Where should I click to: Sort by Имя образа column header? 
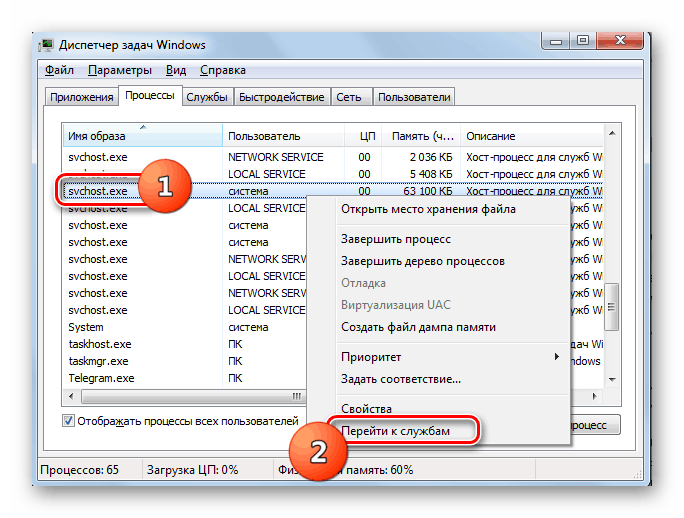pos(143,136)
